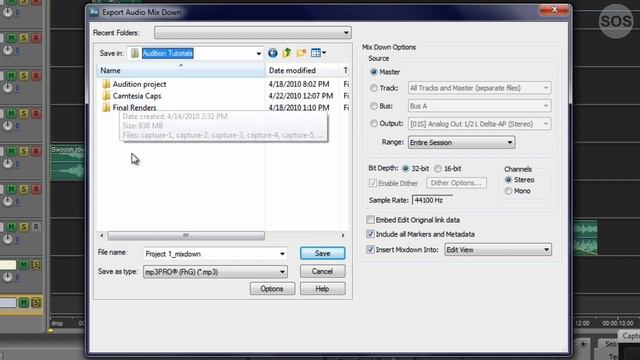Open the Track source dropdown
640x360 pixels.
coord(479,88)
